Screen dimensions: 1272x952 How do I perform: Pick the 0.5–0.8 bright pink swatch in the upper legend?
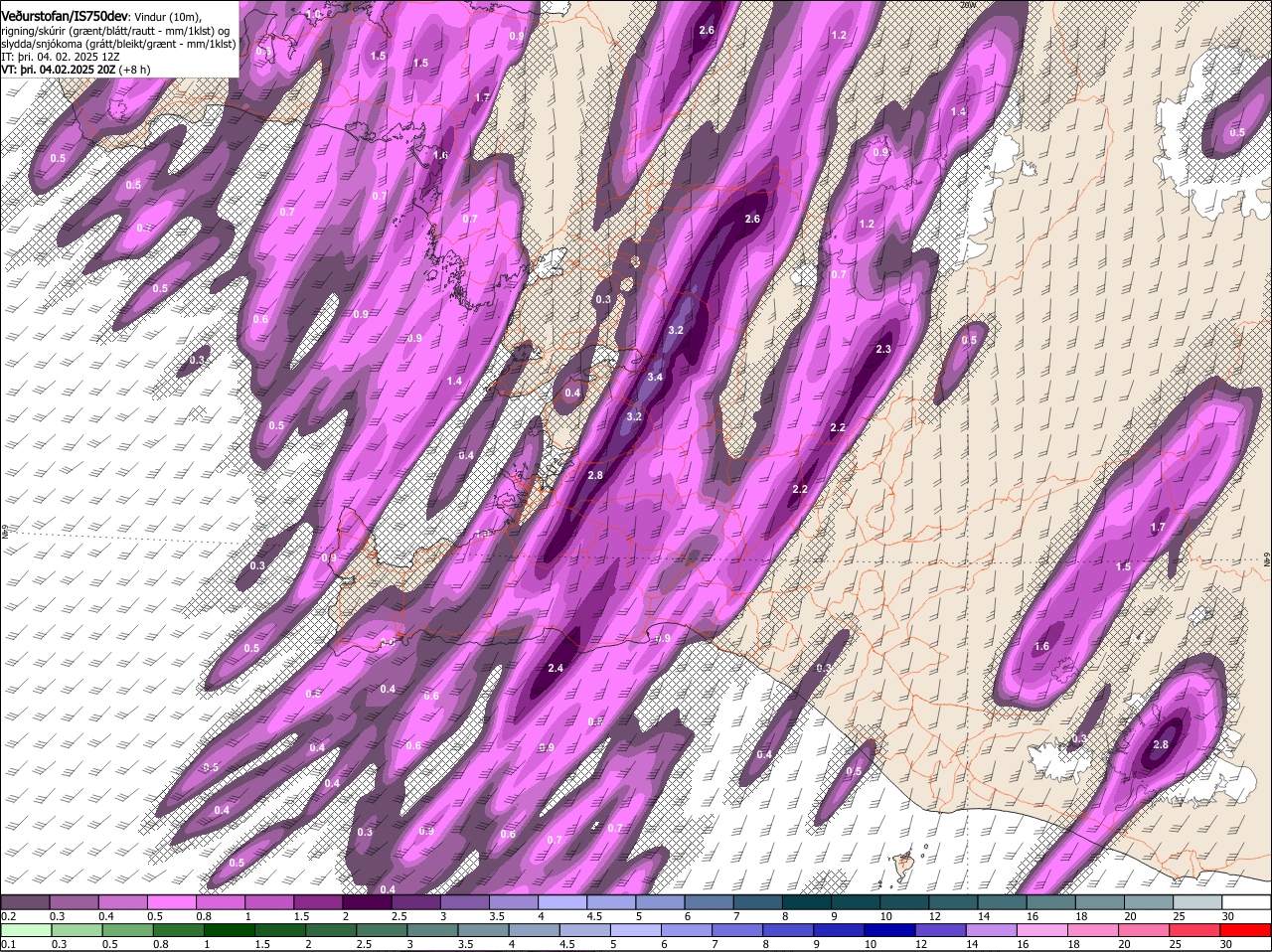pos(173,902)
